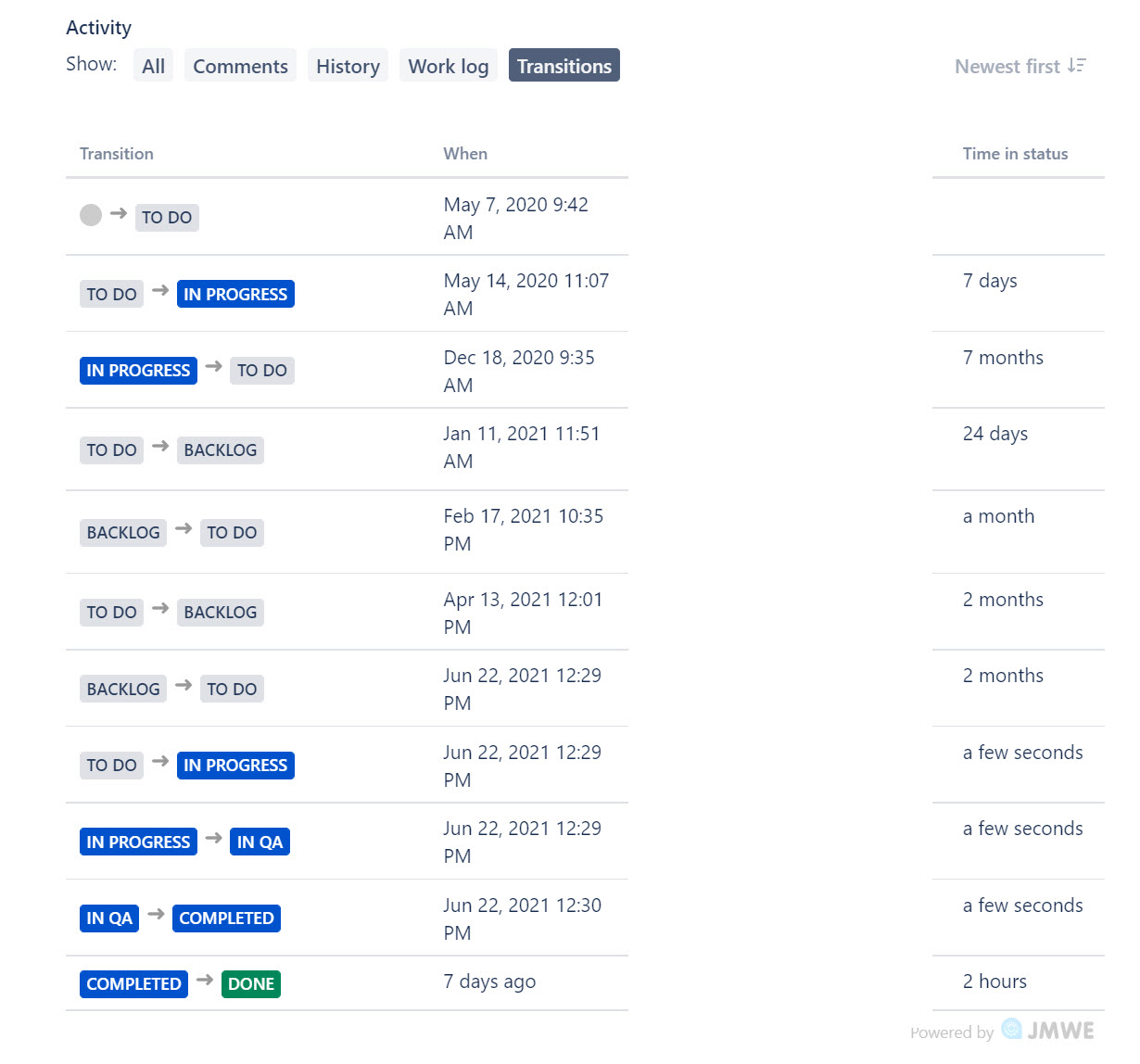The height and width of the screenshot is (1064, 1140).
Task: Select the Work log tab
Action: (x=449, y=66)
